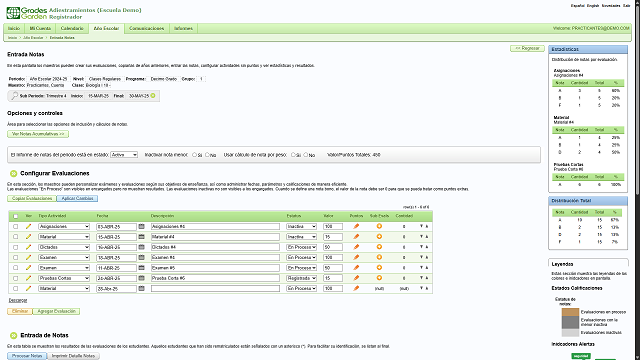Click the Valor field for Examen #4

tap(333, 258)
